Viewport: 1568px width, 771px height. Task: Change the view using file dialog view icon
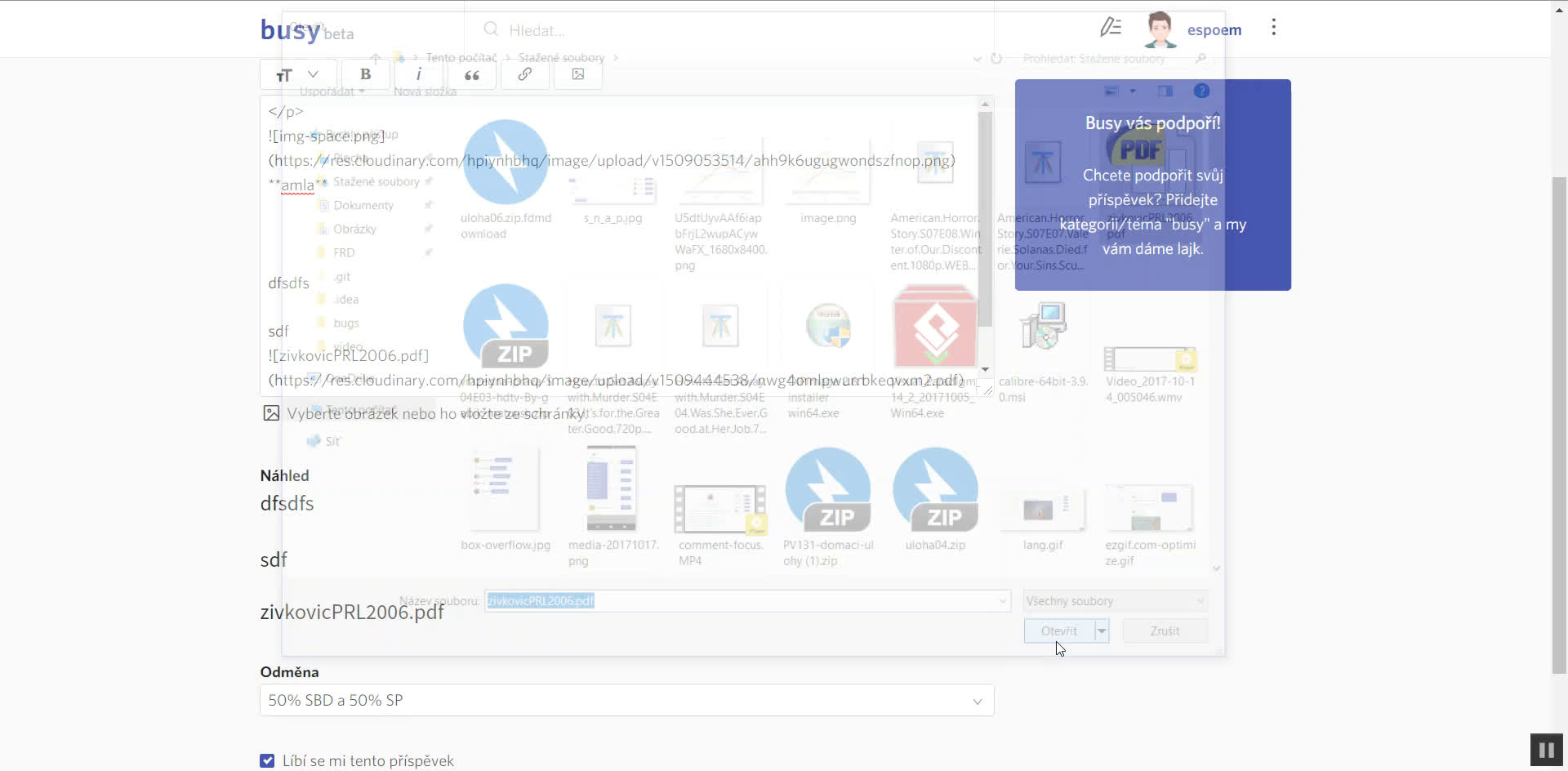pyautogui.click(x=1111, y=91)
